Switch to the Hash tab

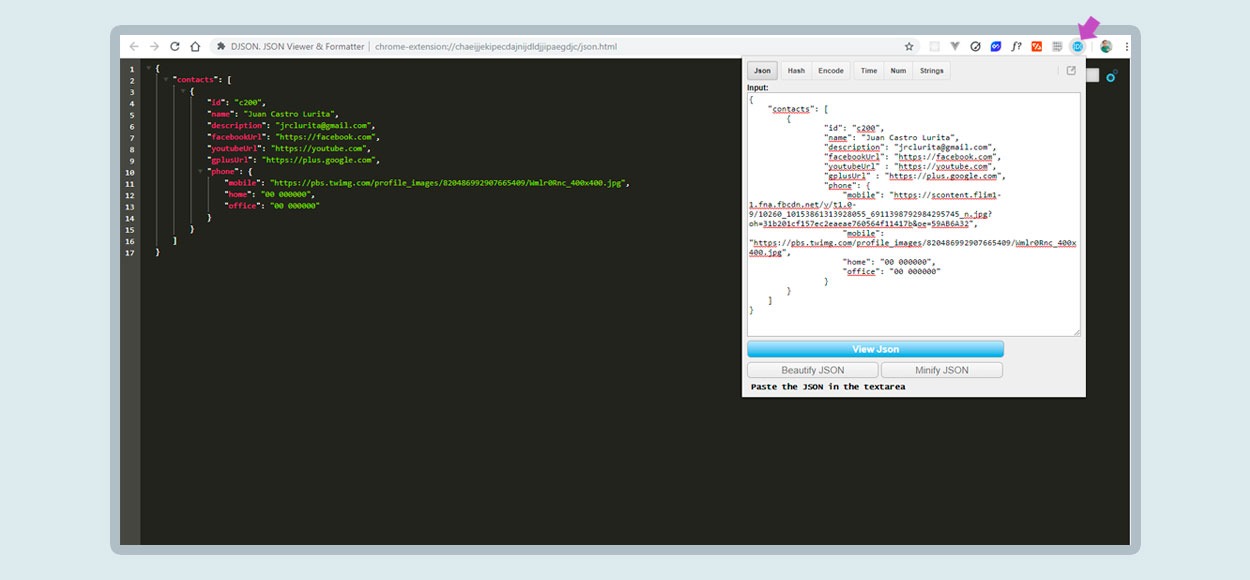pos(796,71)
